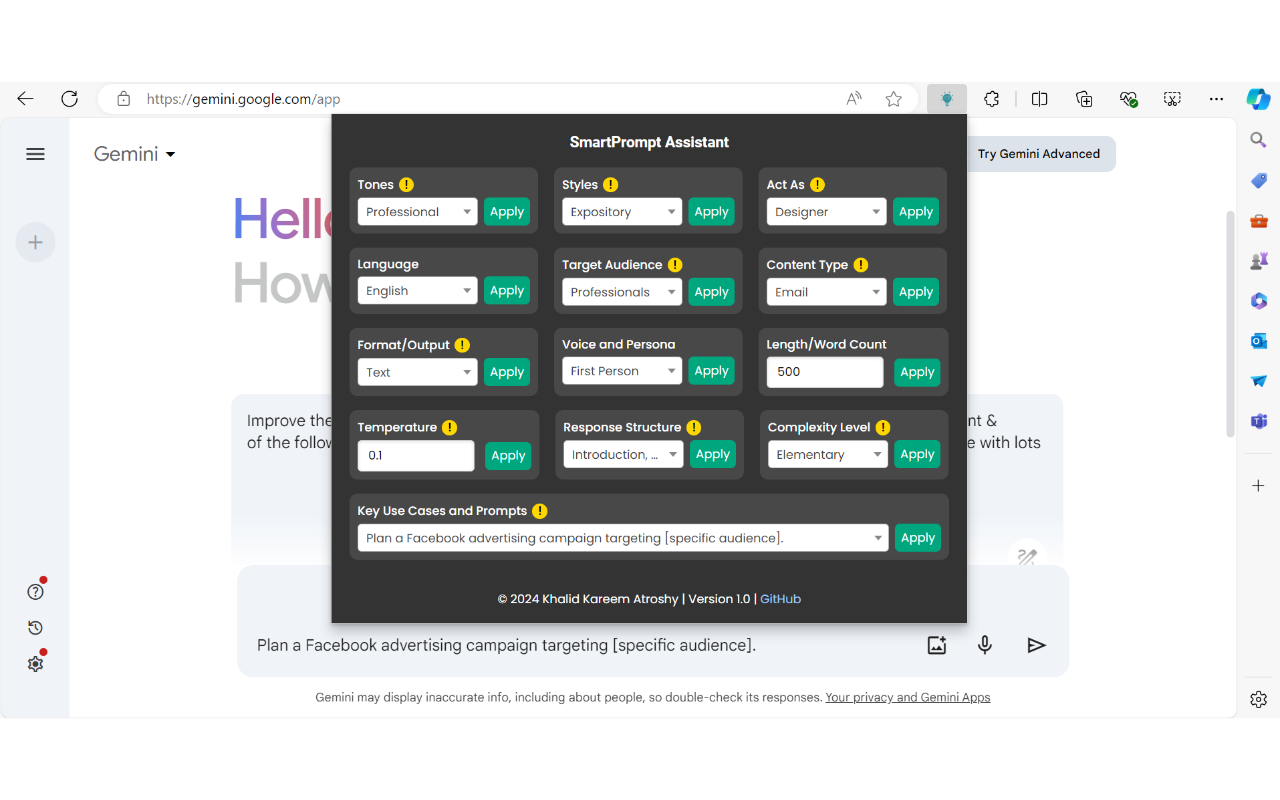
Task: Open the Tones dropdown showing Professional
Action: 418,212
